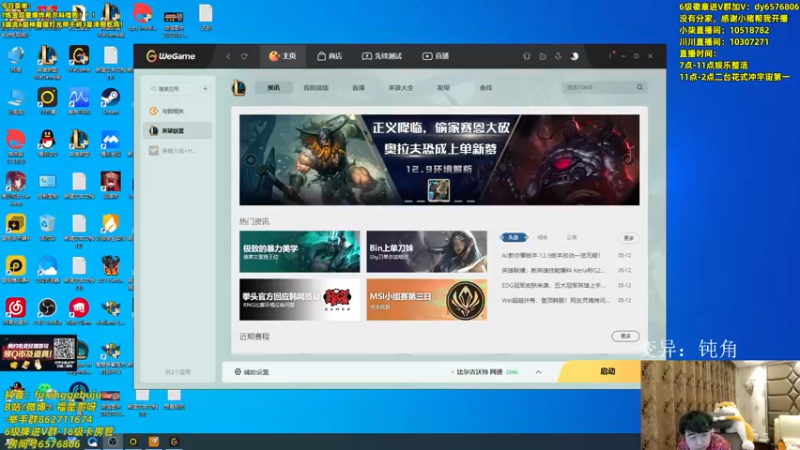Viewport: 800px width, 450px height.
Task: Open the 极致的暴力美学 news card
Action: (299, 252)
